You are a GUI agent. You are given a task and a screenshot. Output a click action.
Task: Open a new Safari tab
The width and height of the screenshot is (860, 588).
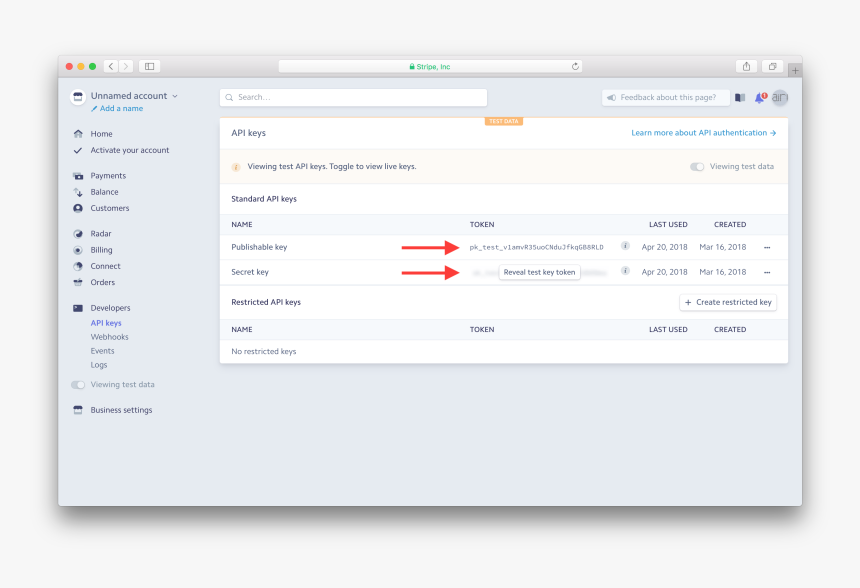(x=795, y=70)
